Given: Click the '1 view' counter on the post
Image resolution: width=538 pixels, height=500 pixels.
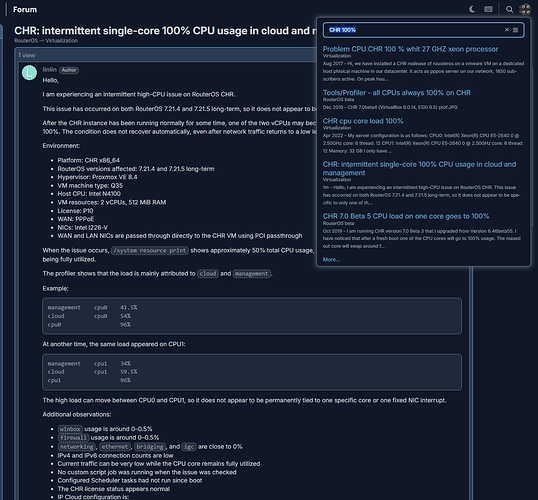Looking at the screenshot, I should pyautogui.click(x=27, y=55).
